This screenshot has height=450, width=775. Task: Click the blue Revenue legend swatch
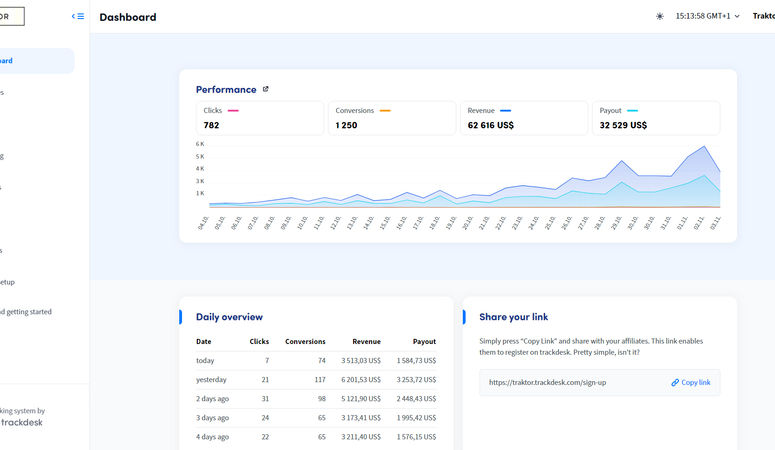click(505, 111)
